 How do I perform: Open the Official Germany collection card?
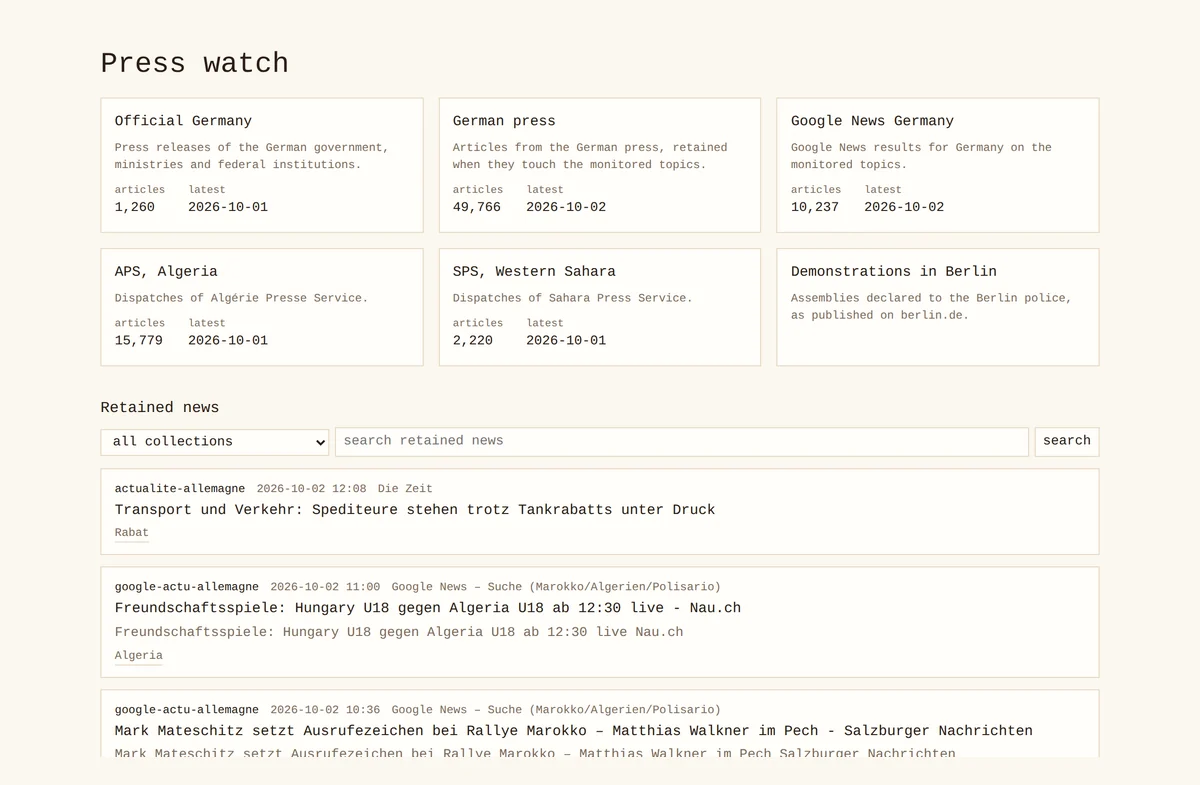pyautogui.click(x=262, y=165)
